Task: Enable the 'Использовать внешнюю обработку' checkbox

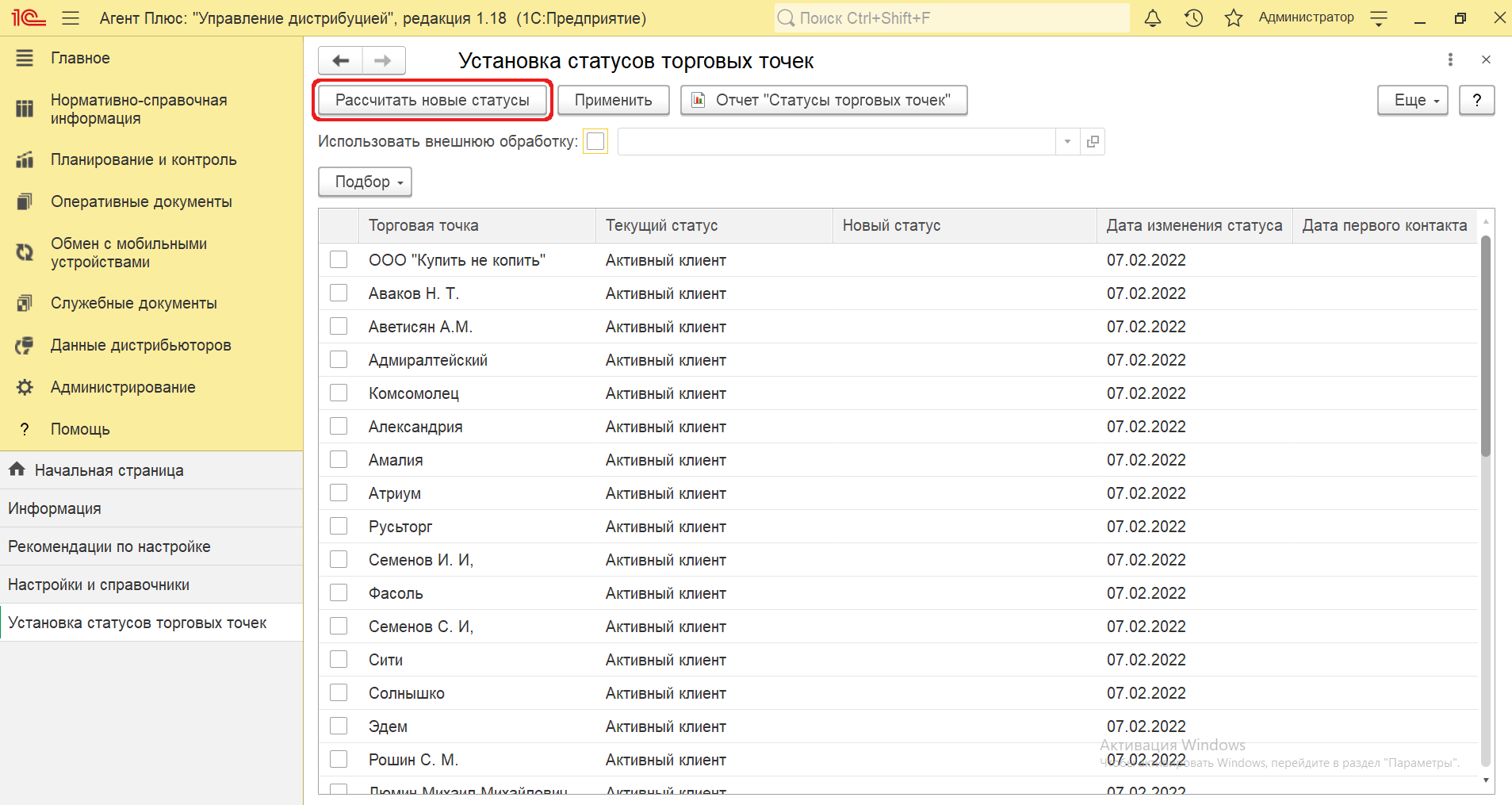Action: pyautogui.click(x=595, y=142)
